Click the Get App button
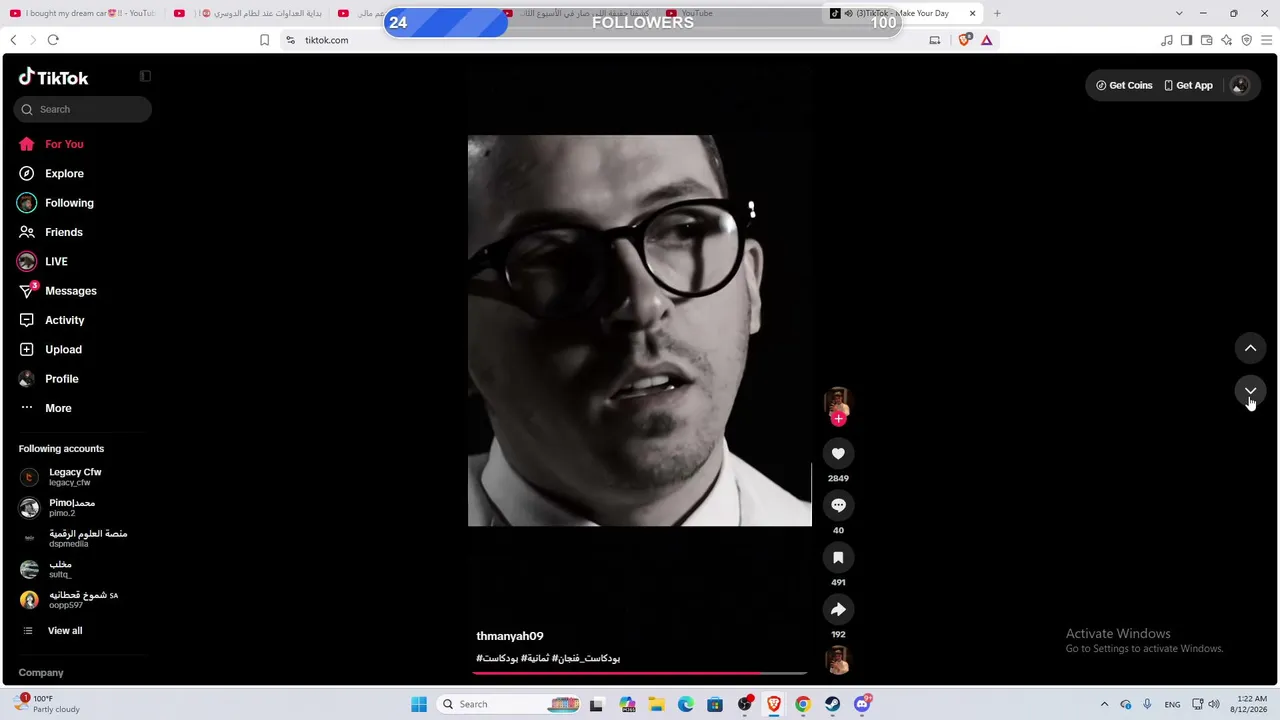 (x=1188, y=85)
